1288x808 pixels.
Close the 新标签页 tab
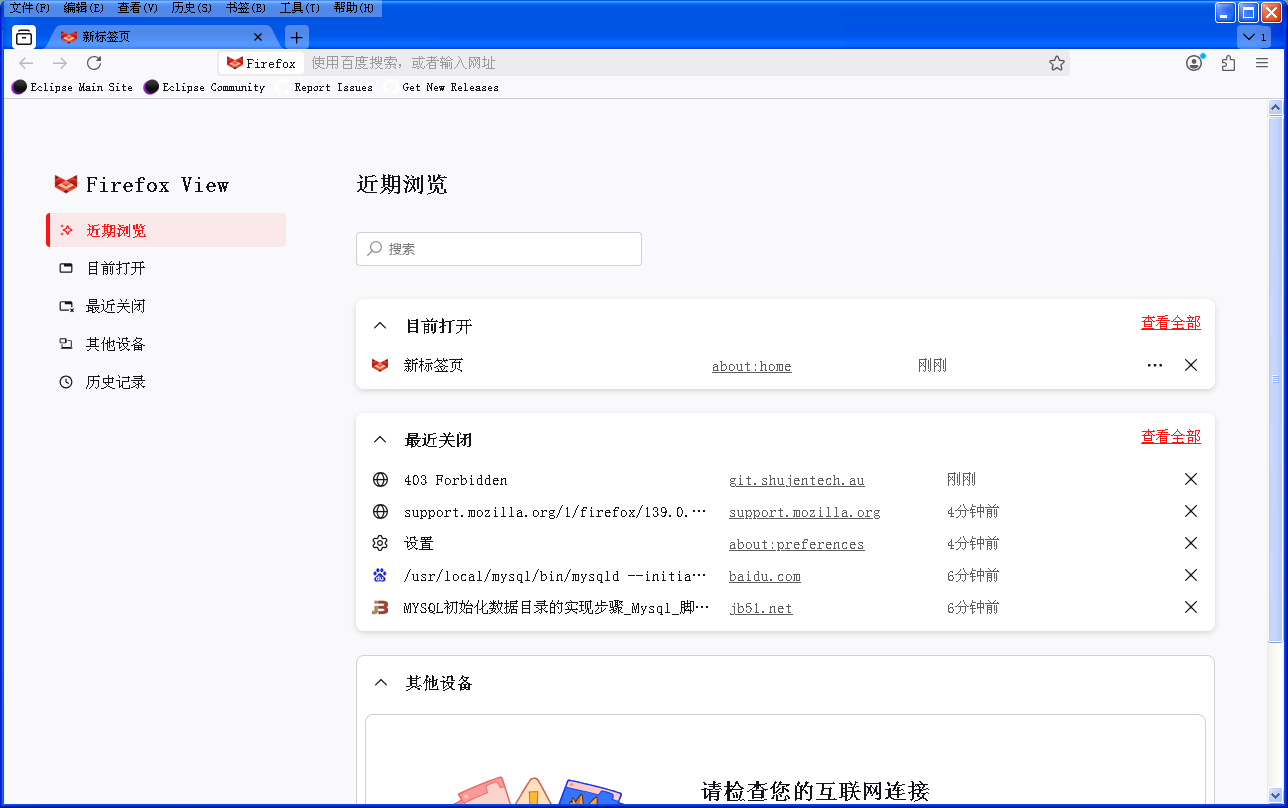point(257,37)
